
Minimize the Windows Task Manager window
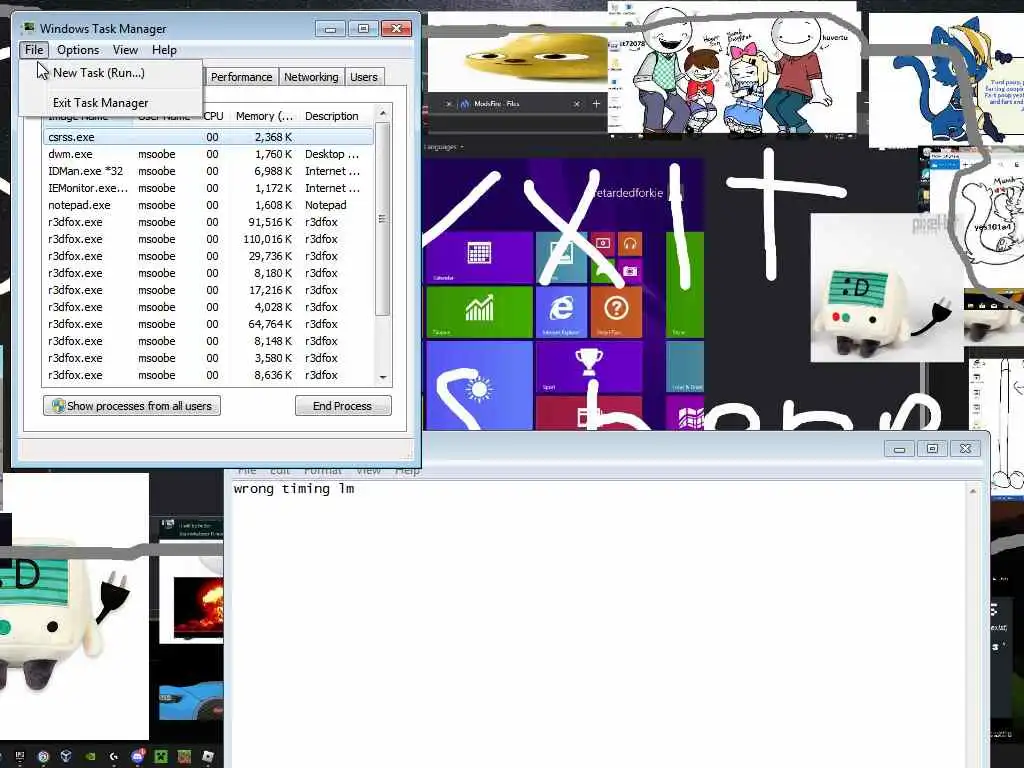330,29
